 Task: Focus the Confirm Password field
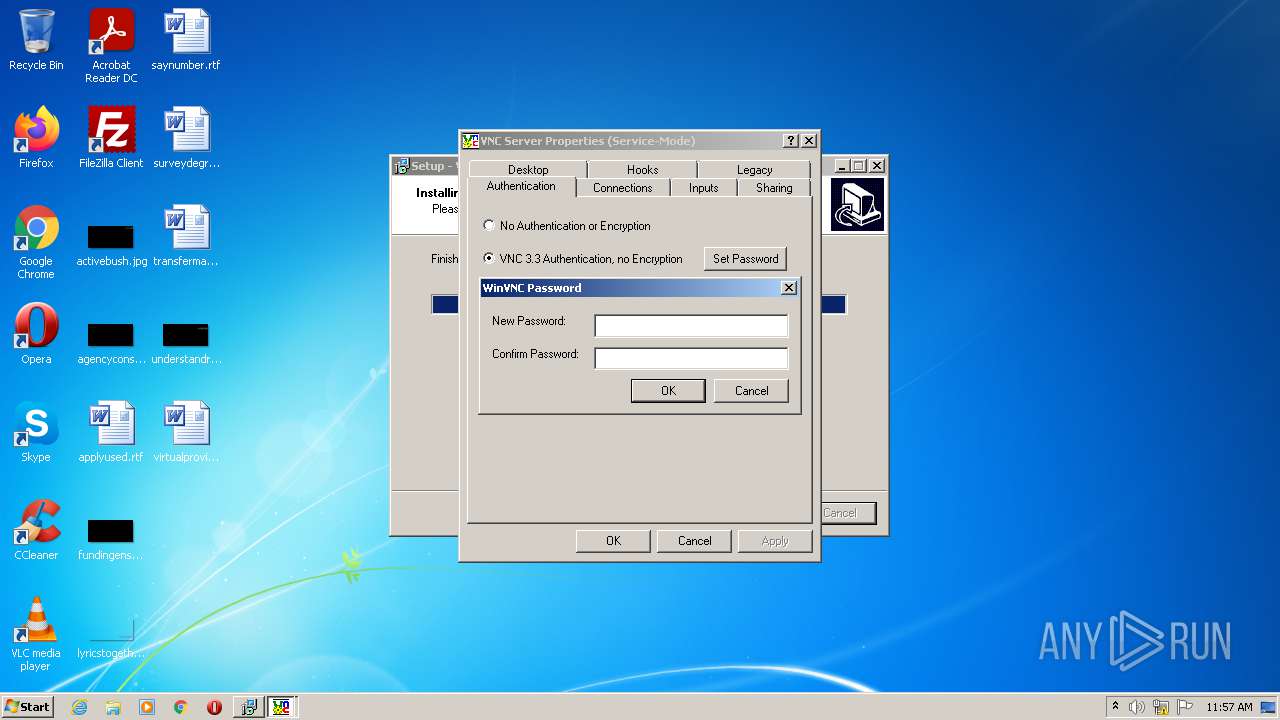(x=691, y=358)
